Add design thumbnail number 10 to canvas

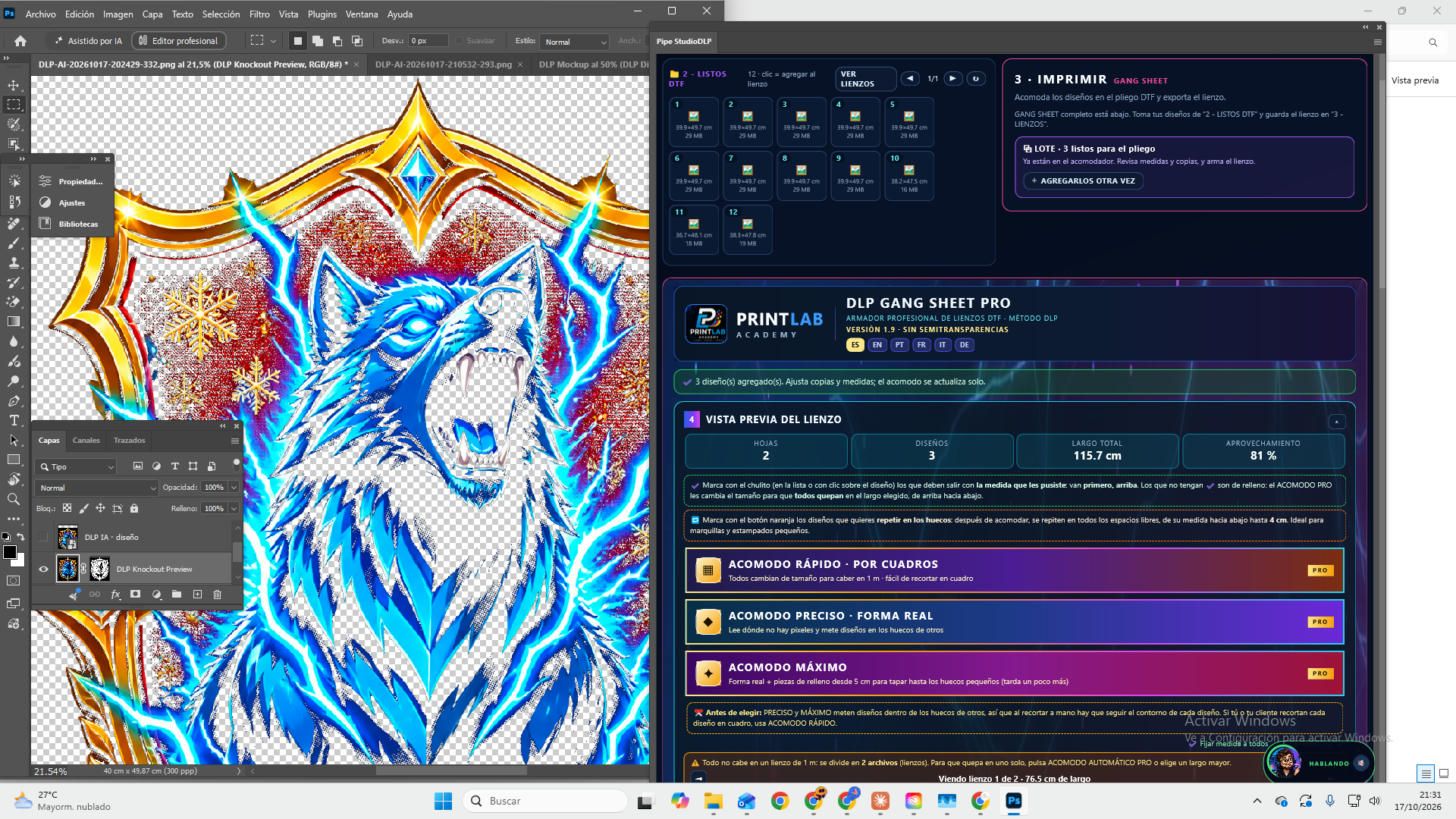pos(908,175)
